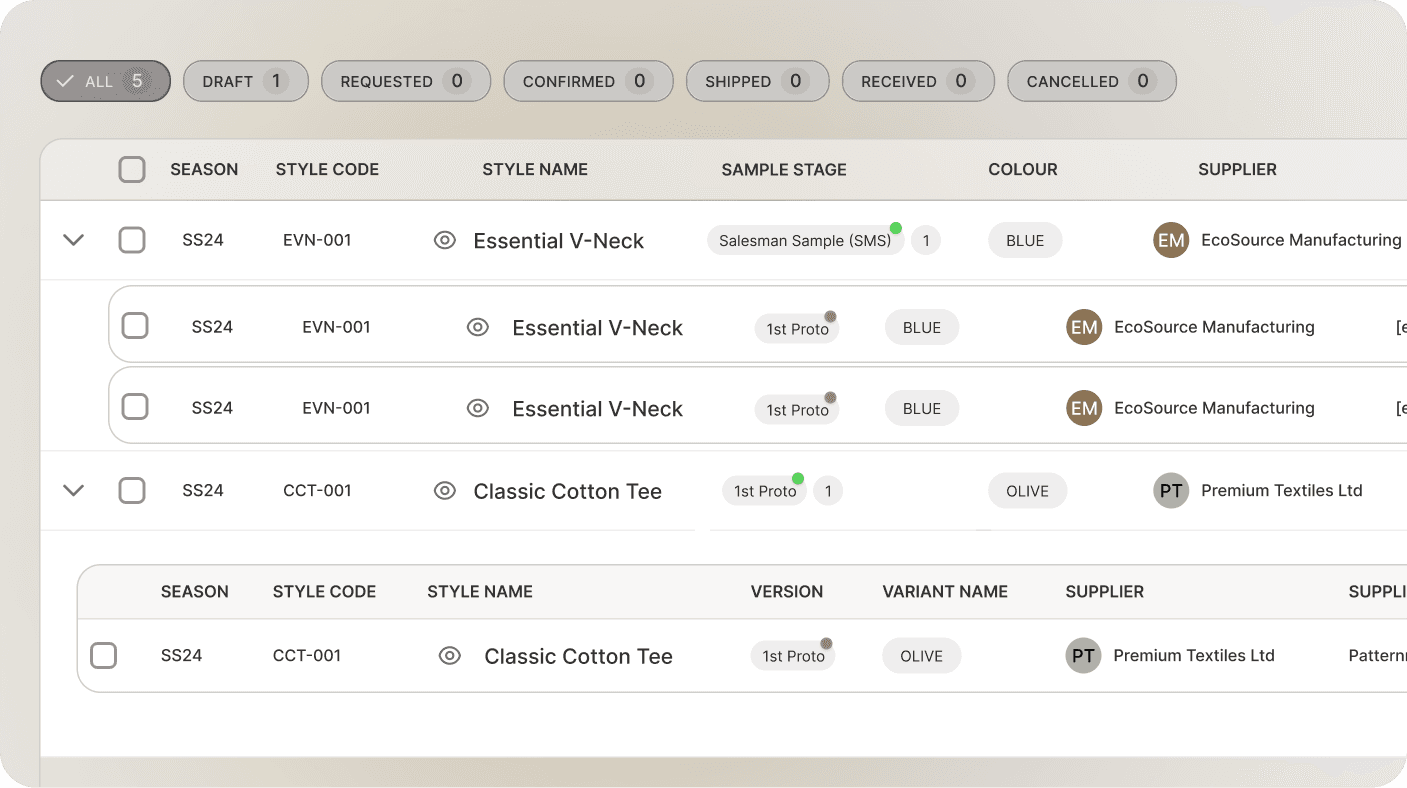Click Premium Textiles Ltd in nested table

pos(1194,656)
